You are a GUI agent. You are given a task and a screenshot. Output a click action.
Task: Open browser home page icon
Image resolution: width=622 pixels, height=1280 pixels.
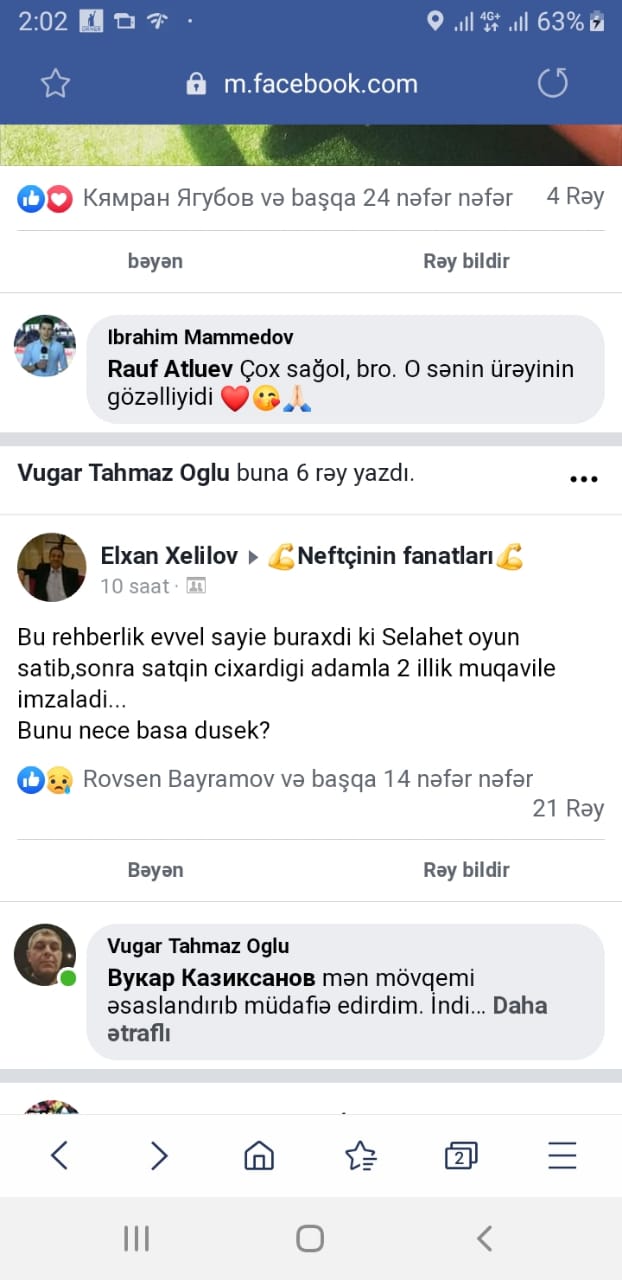click(259, 1156)
